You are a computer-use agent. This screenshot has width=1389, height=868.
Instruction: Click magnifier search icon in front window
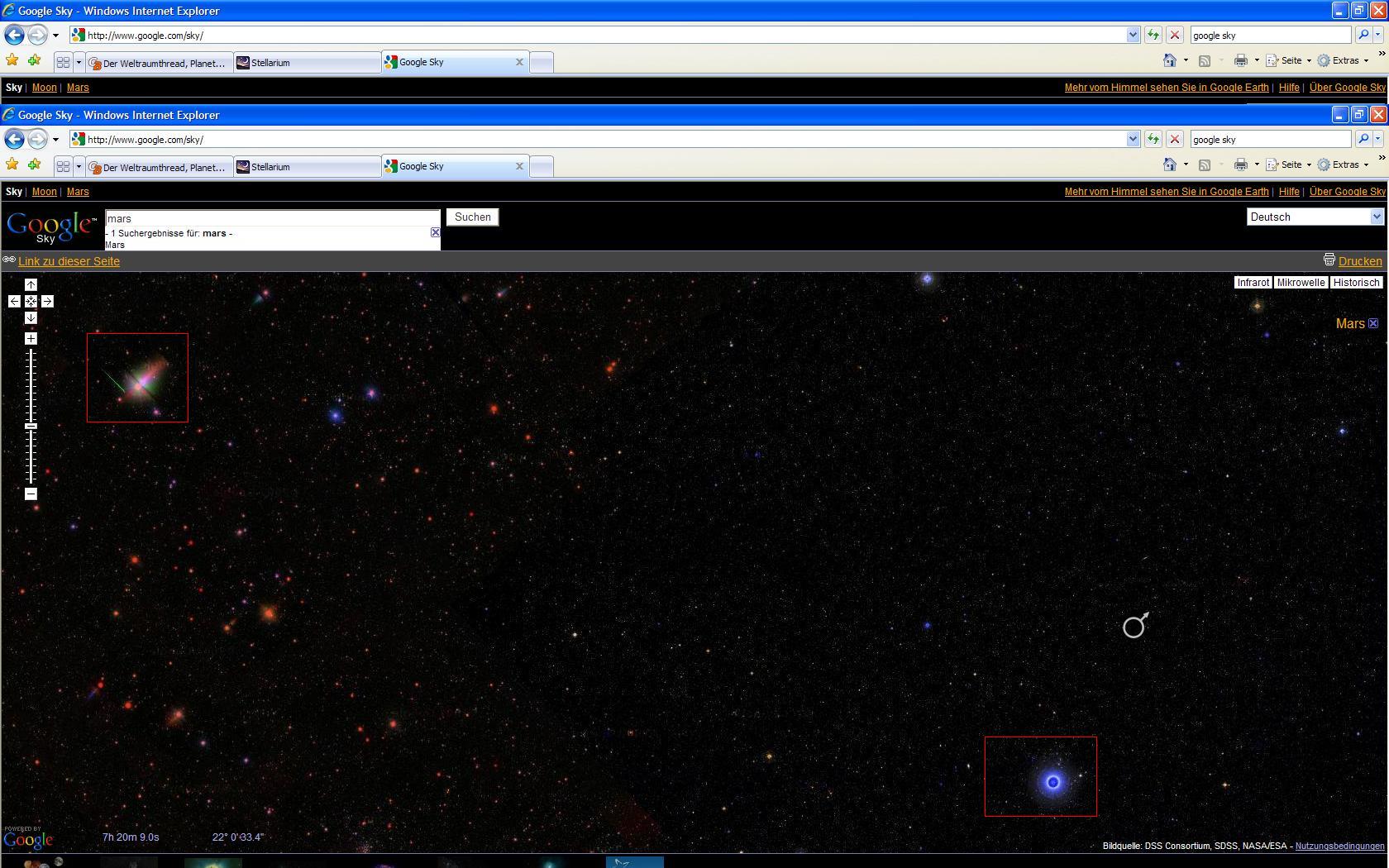(x=1363, y=139)
